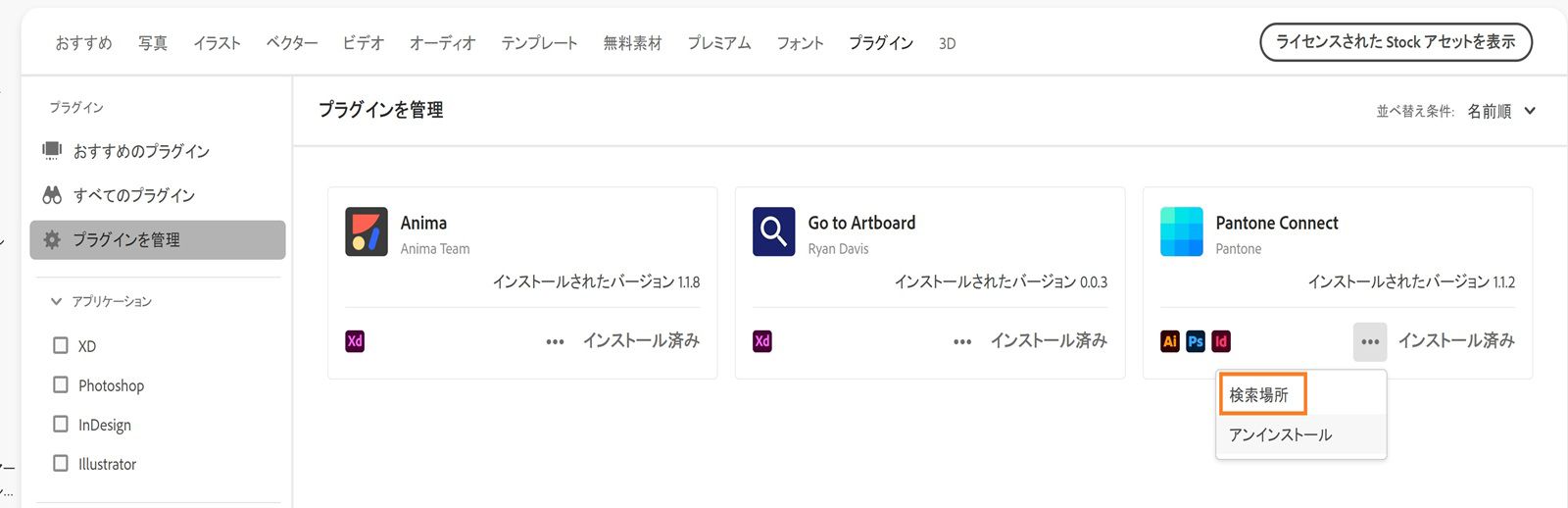Switch to the テンプレート tab
Viewport: 1568px width, 508px height.
point(539,43)
